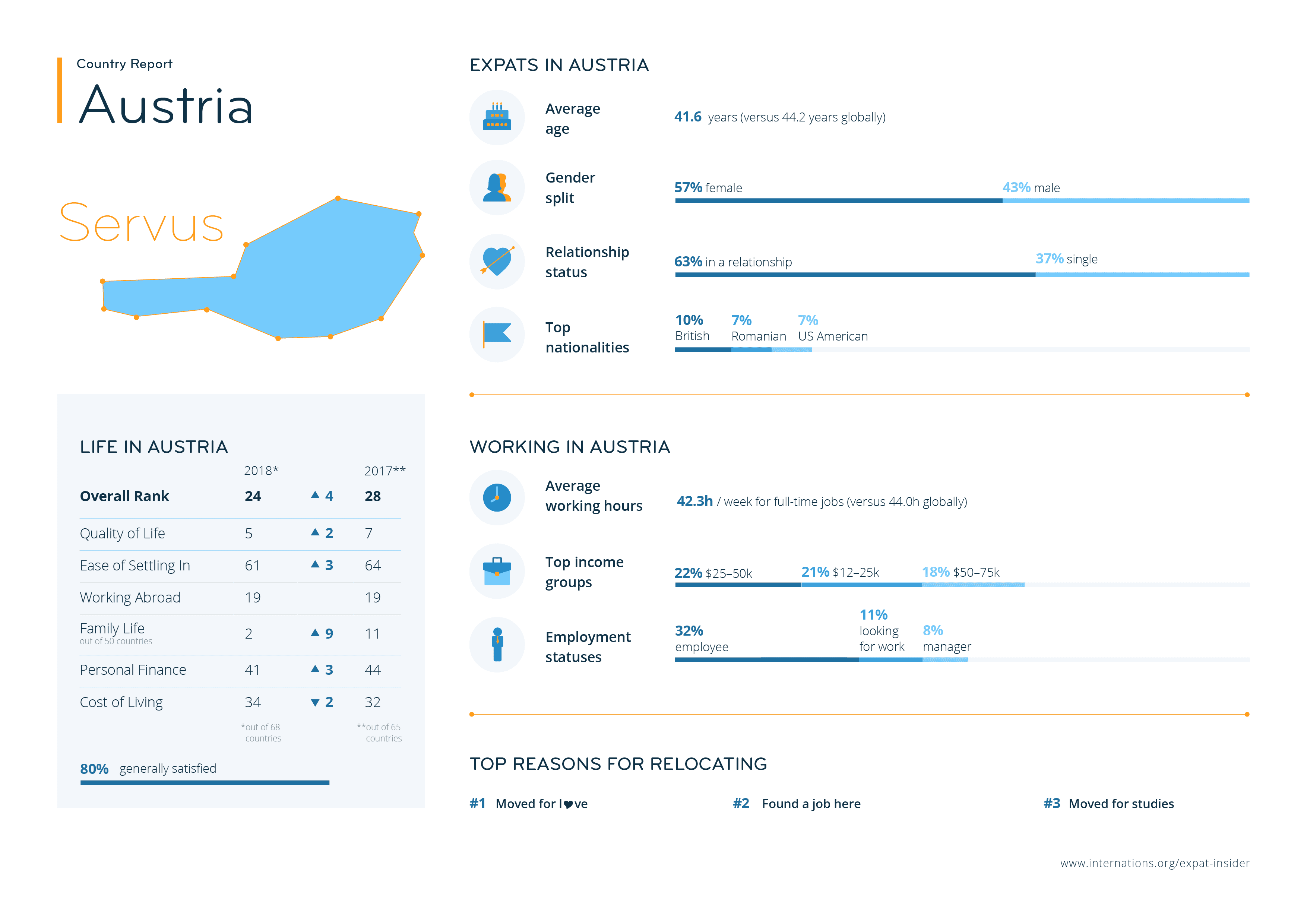Viewport: 1307px width, 924px height.
Task: Click the blue flag nationalities icon
Action: tap(496, 334)
